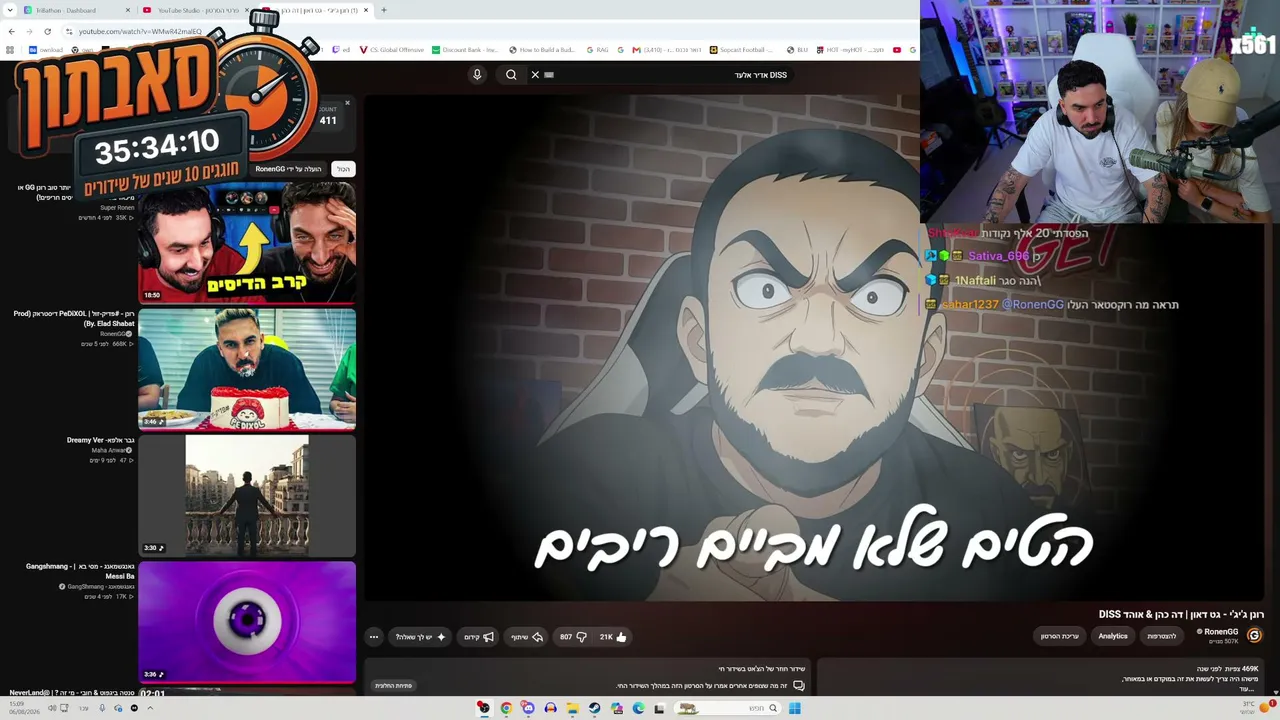Like the video with 21K thumbs up
The width and height of the screenshot is (1280, 720).
coord(613,637)
